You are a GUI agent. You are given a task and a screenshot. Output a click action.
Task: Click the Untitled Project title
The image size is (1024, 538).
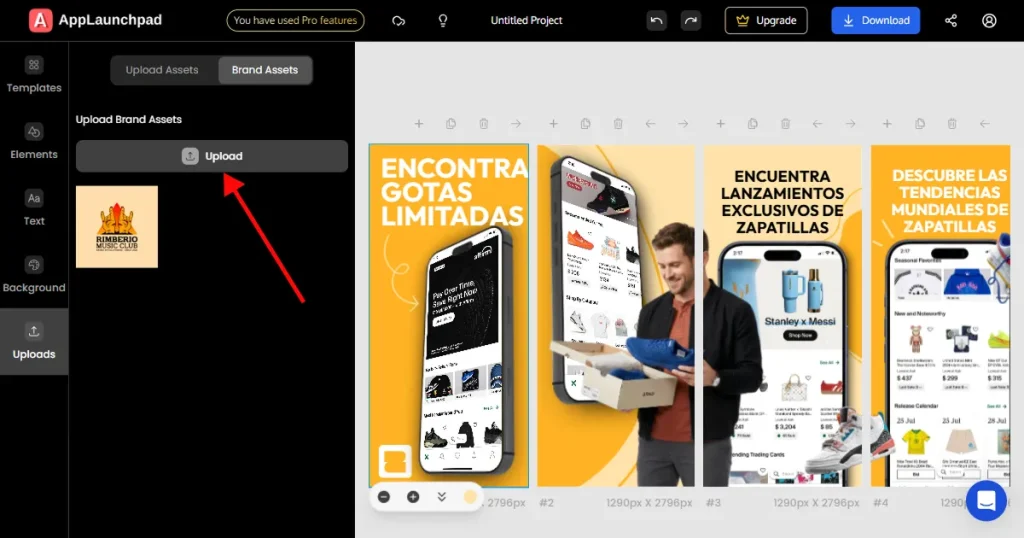click(x=526, y=20)
